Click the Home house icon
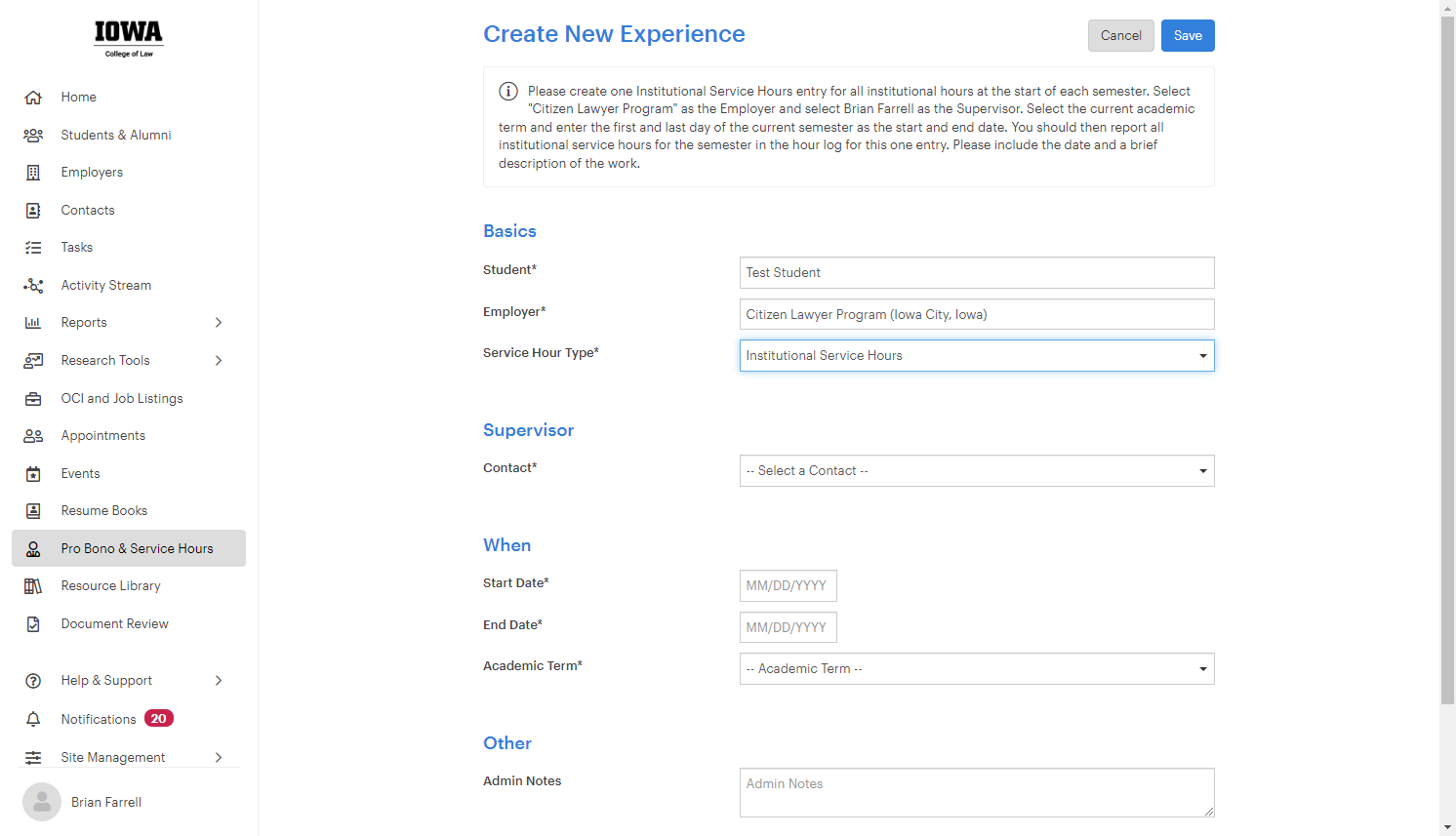 [x=33, y=98]
